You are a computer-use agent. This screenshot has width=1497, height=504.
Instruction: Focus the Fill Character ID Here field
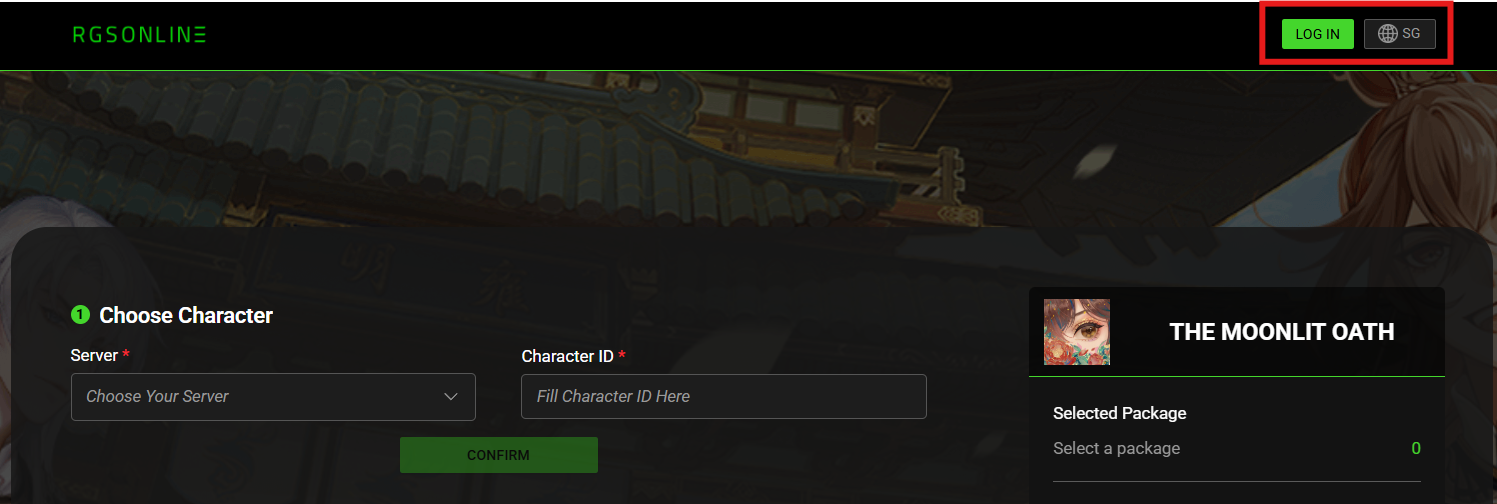724,397
